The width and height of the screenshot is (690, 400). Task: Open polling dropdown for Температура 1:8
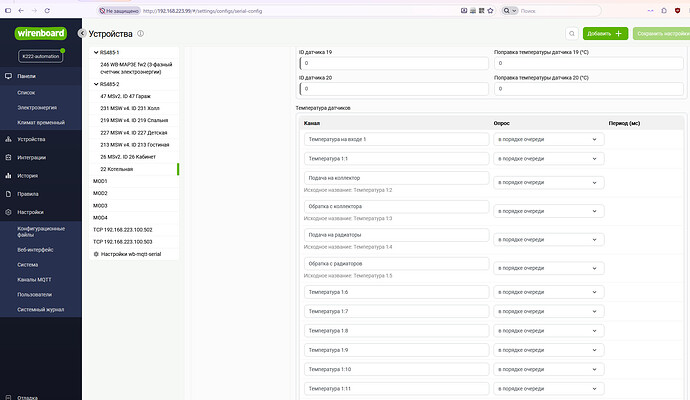click(x=548, y=330)
